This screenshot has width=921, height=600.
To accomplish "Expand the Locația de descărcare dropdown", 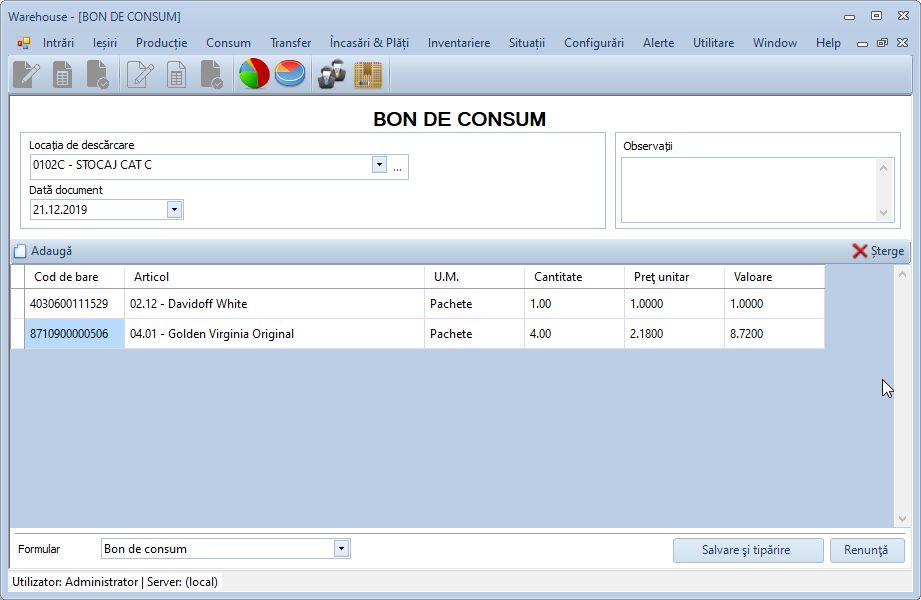I will pyautogui.click(x=379, y=165).
